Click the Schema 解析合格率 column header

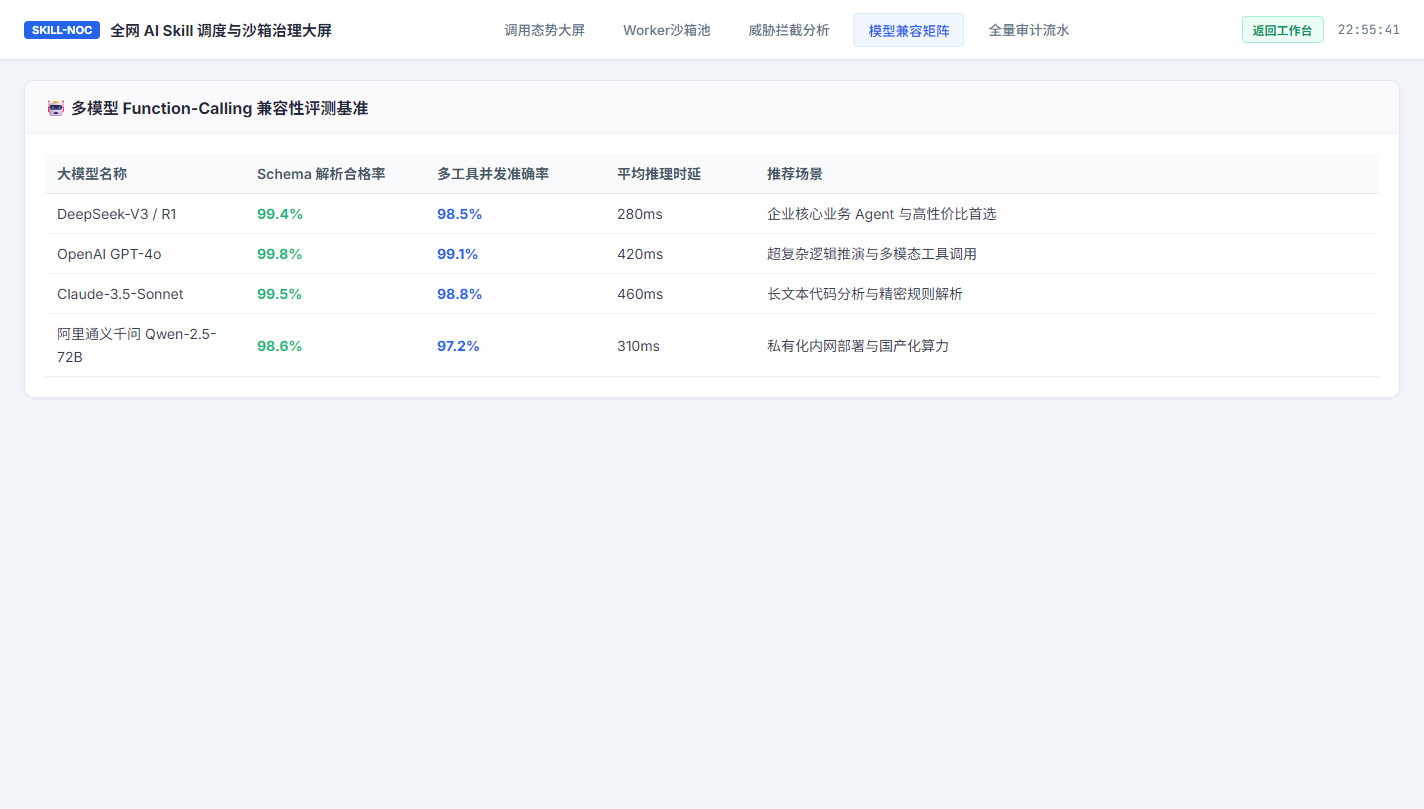(x=321, y=174)
